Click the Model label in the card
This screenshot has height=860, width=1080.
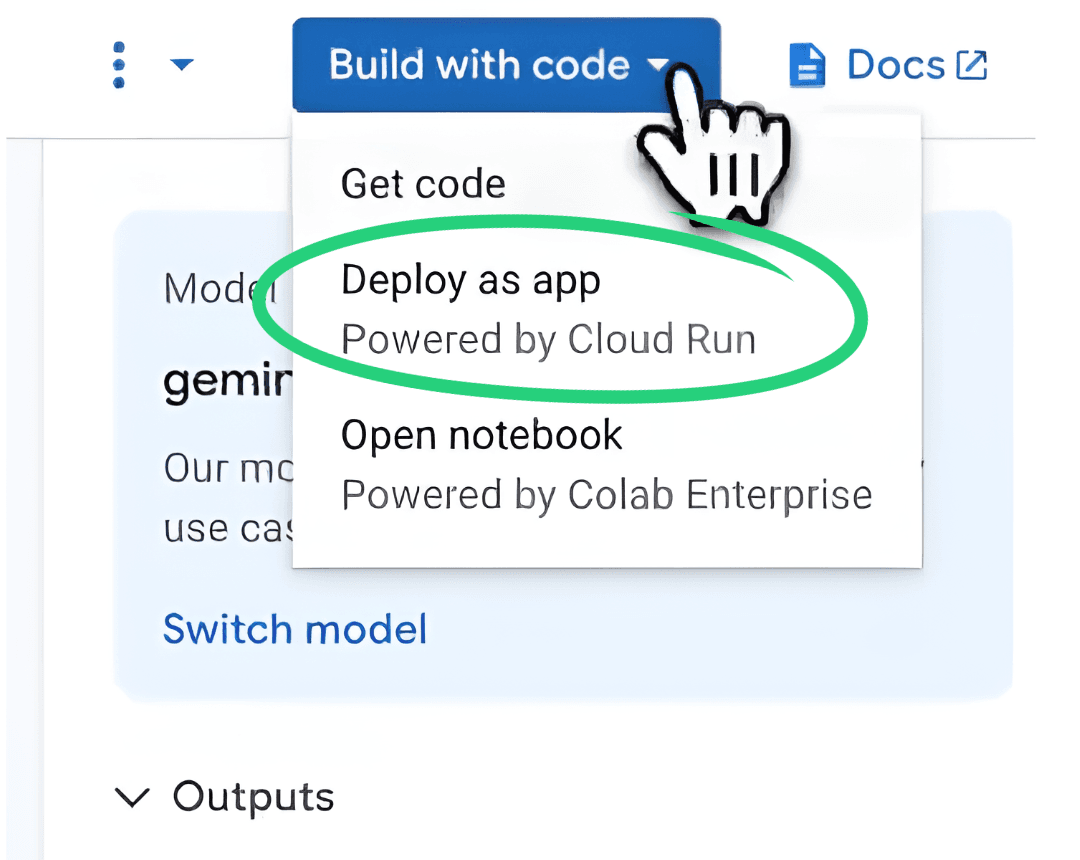[x=220, y=288]
